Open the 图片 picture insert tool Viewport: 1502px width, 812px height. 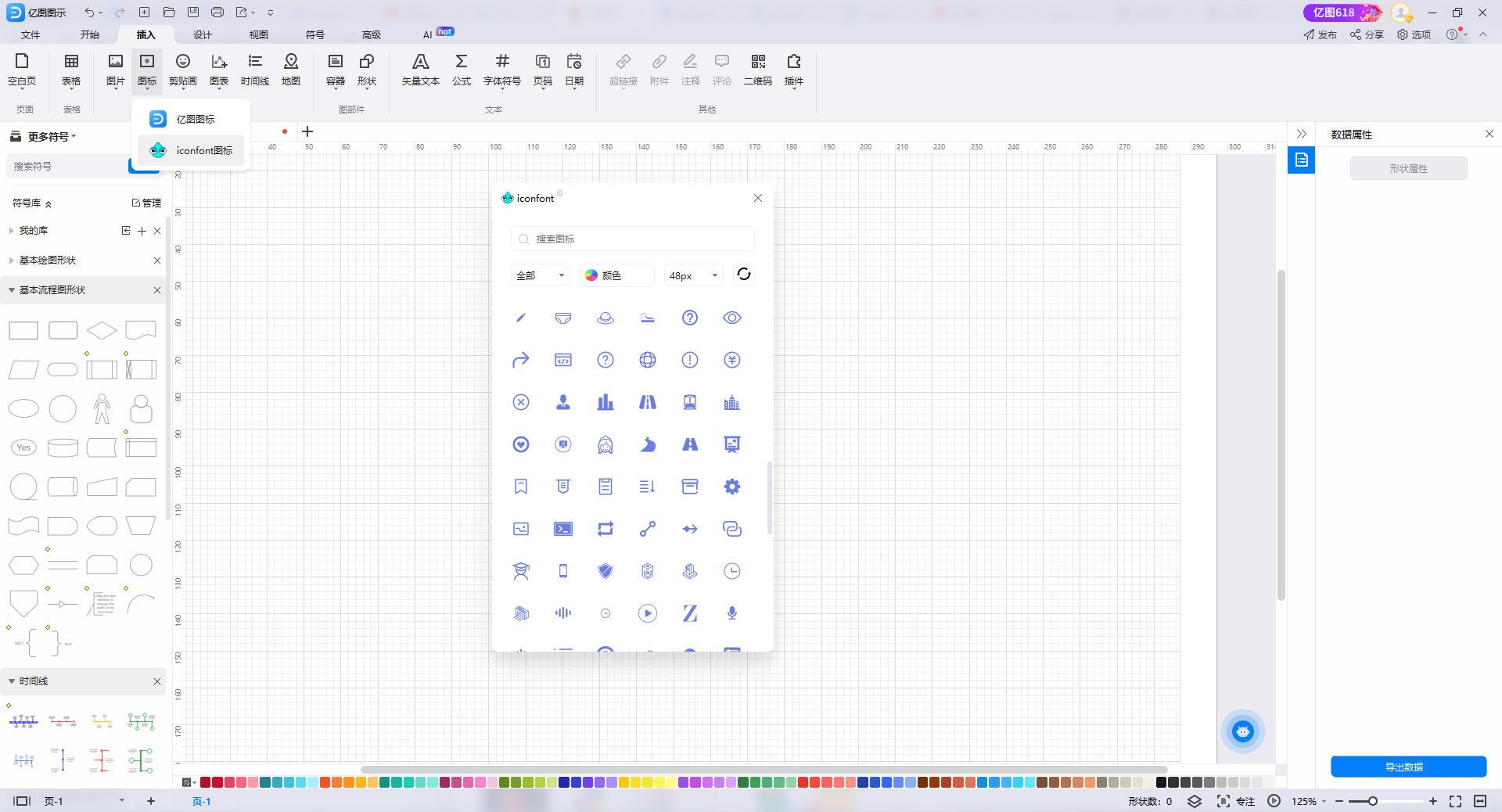115,70
